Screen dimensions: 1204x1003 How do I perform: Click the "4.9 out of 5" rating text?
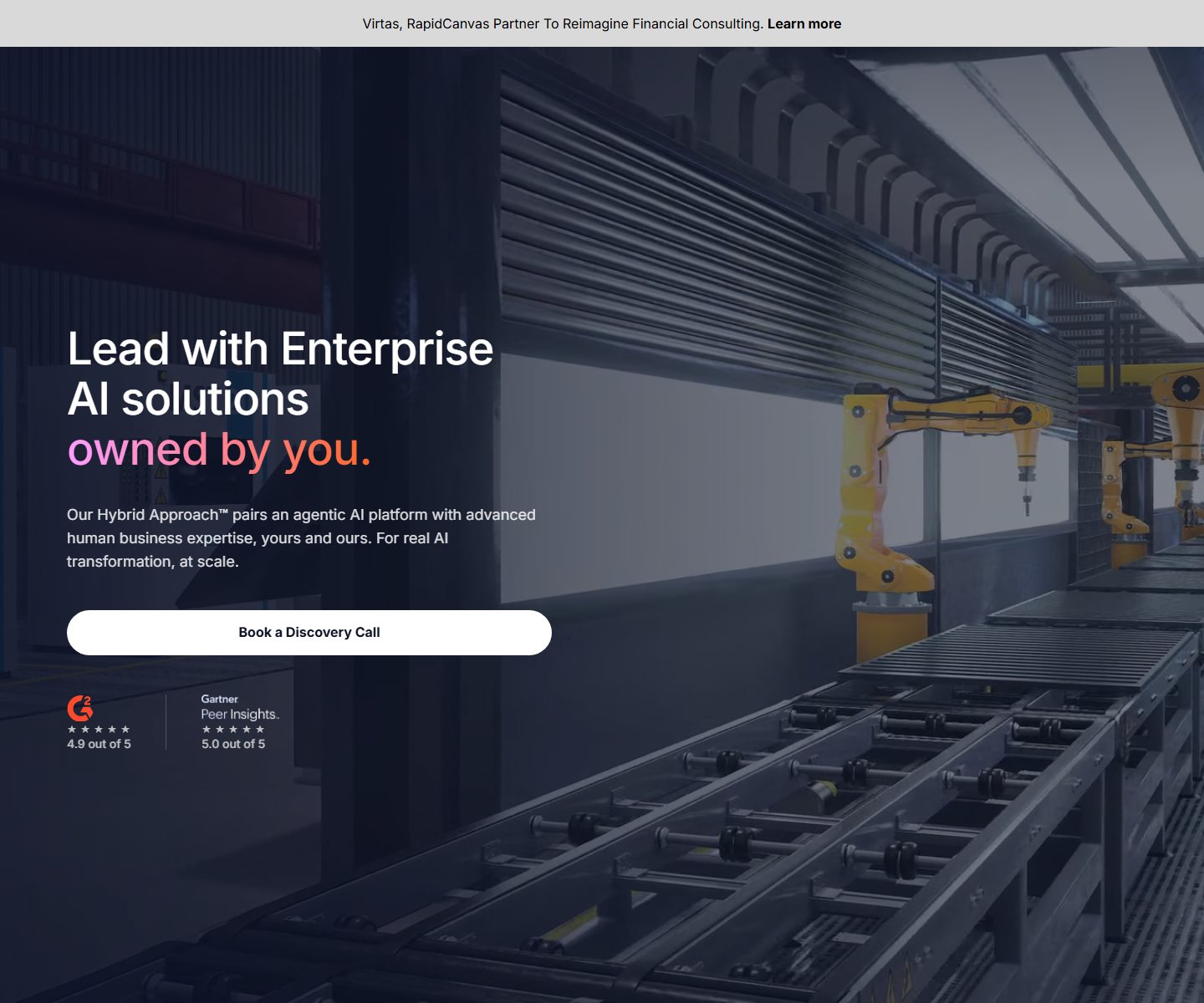click(99, 744)
